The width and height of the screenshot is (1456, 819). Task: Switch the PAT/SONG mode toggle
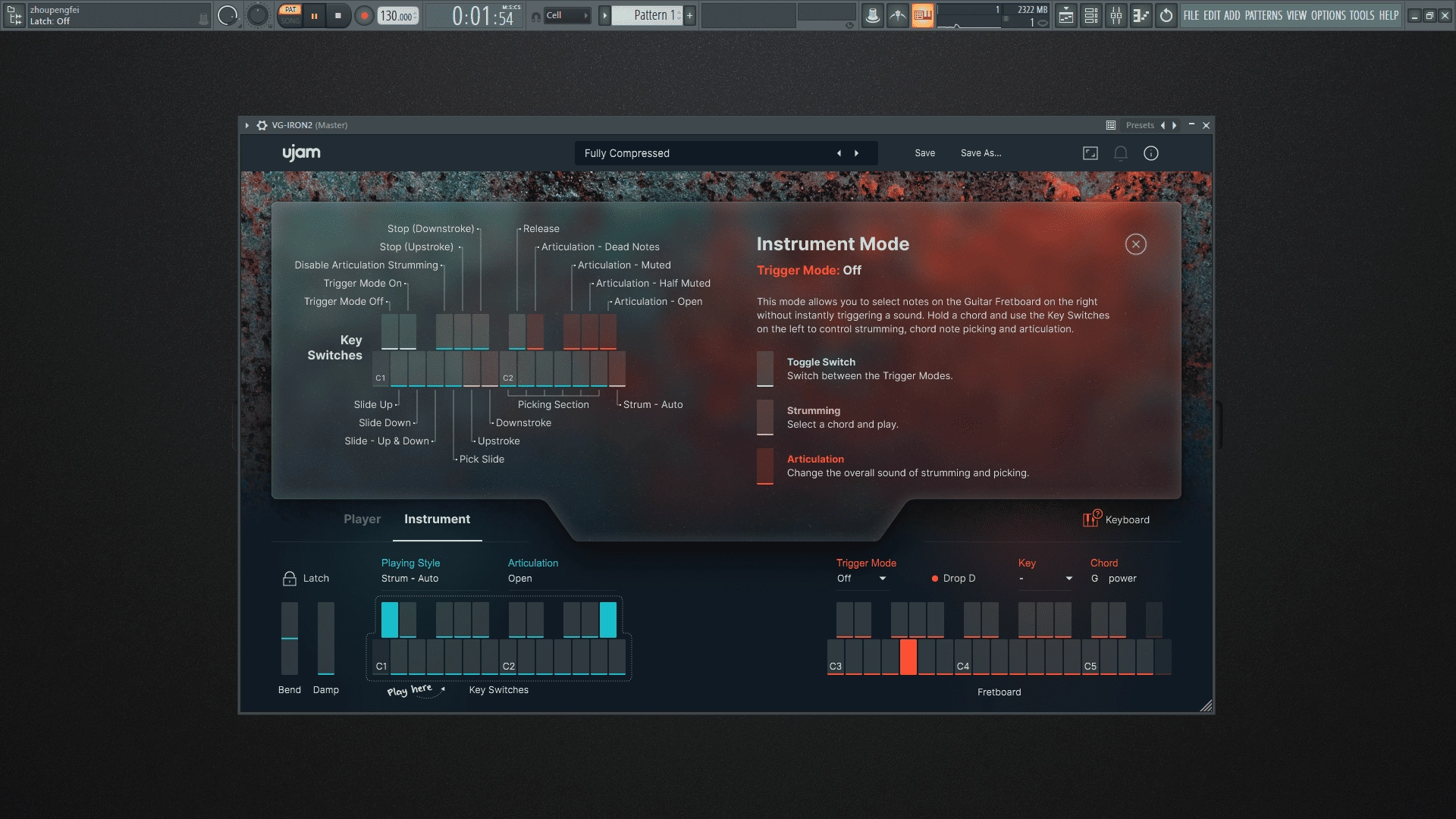tap(290, 15)
